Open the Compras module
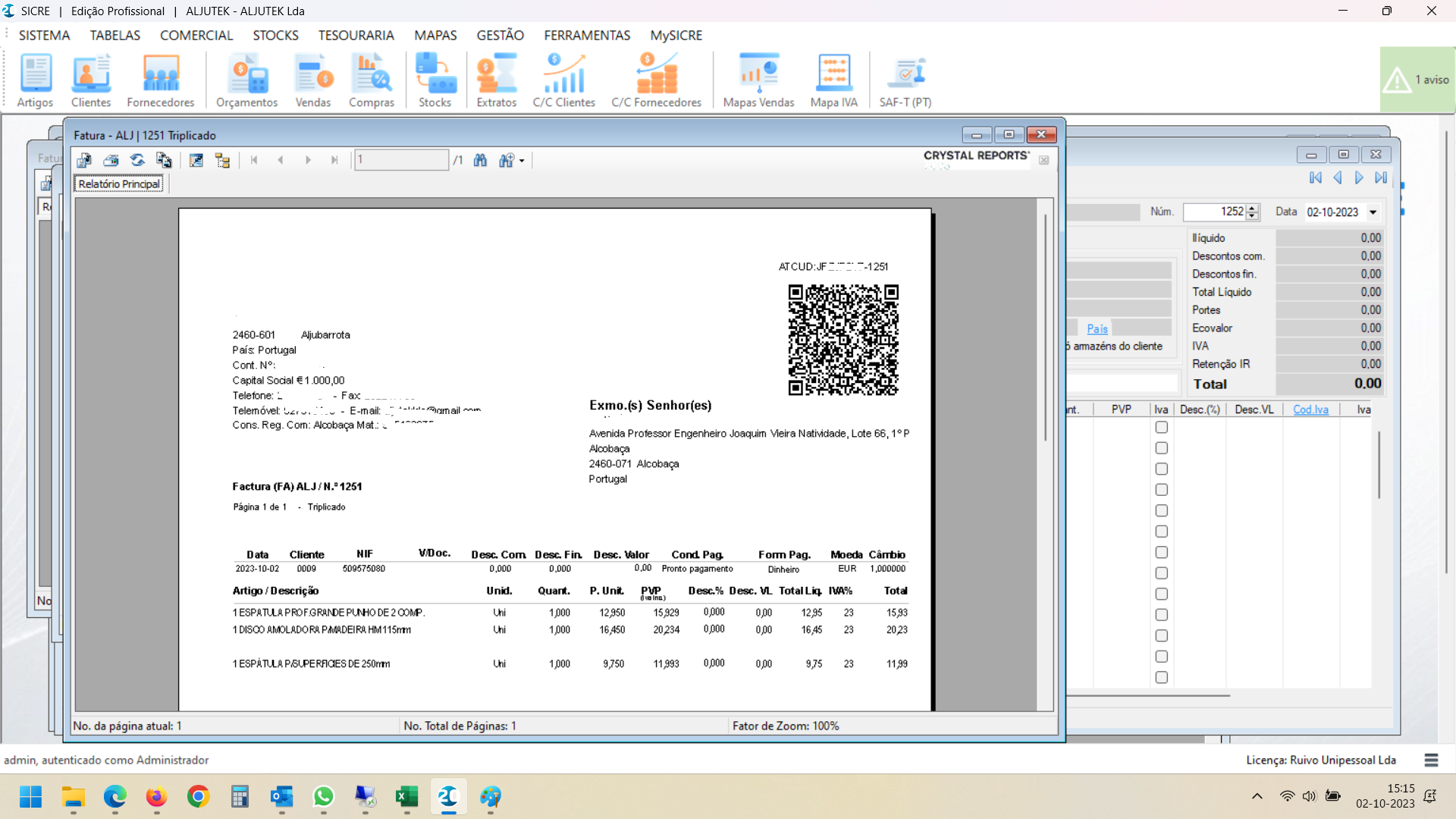 372,80
